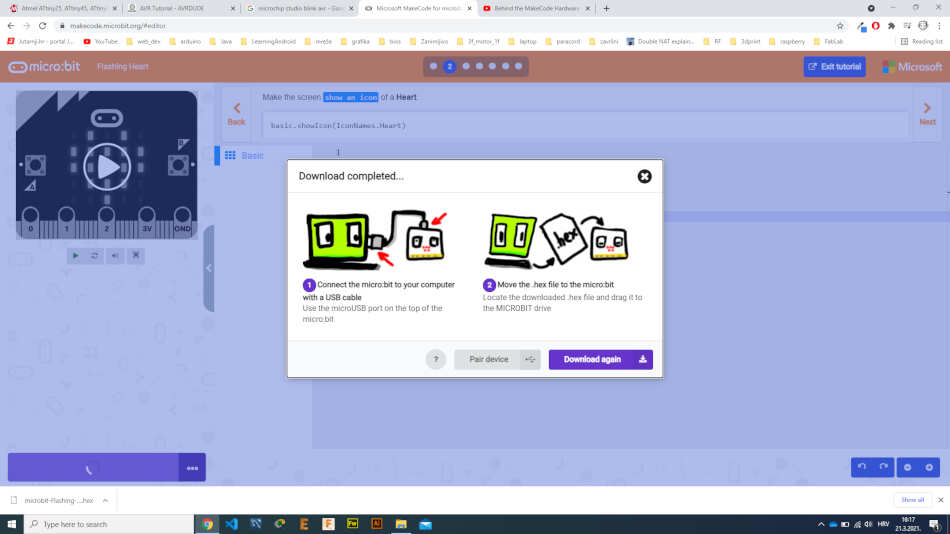Go Back to previous tutorial step

236,113
